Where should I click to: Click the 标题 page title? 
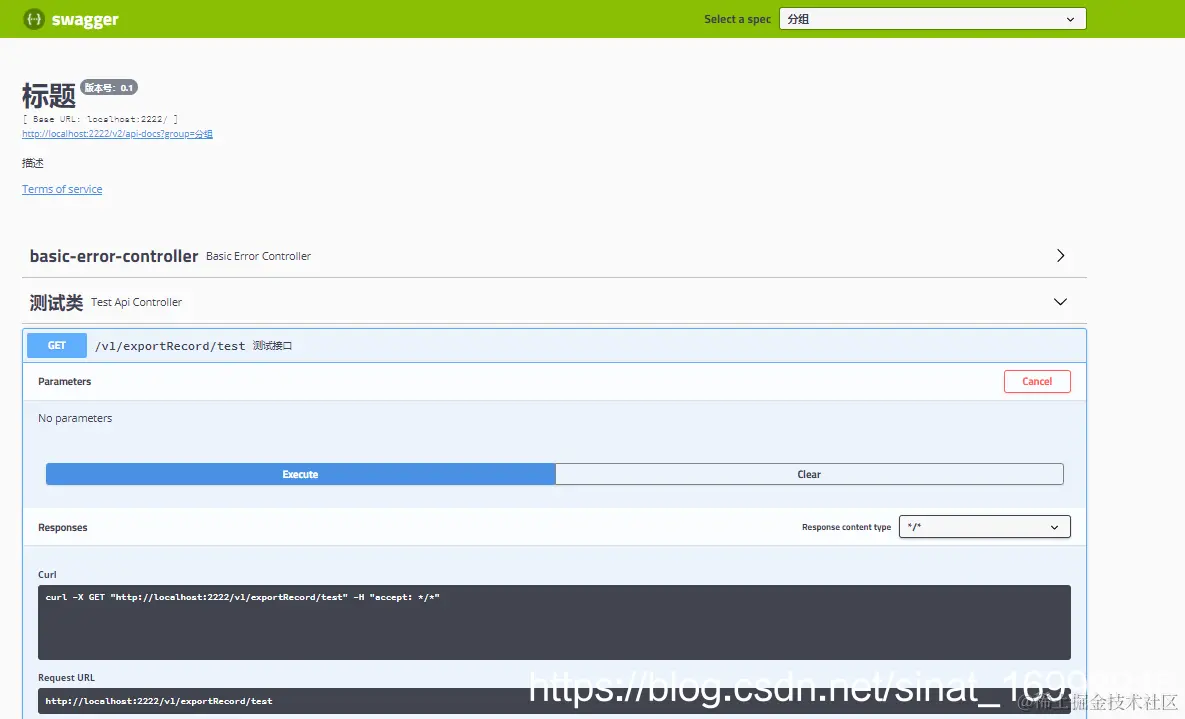[x=49, y=97]
